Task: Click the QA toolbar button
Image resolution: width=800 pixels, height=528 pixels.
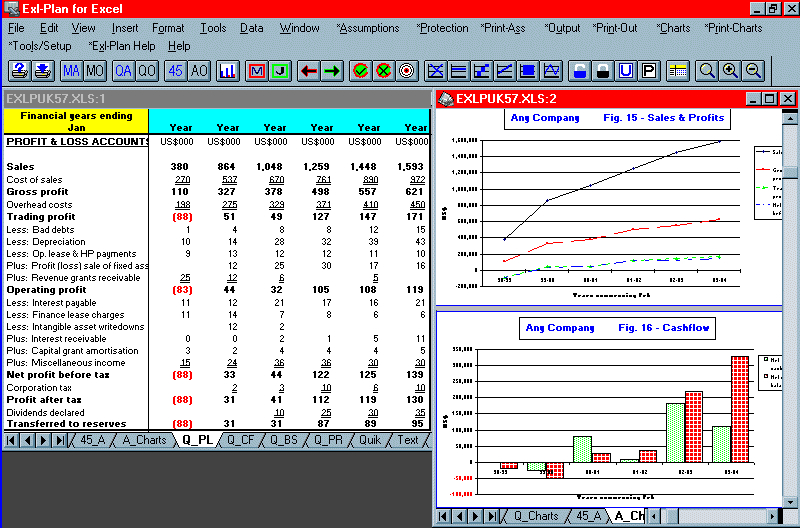Action: (x=123, y=71)
